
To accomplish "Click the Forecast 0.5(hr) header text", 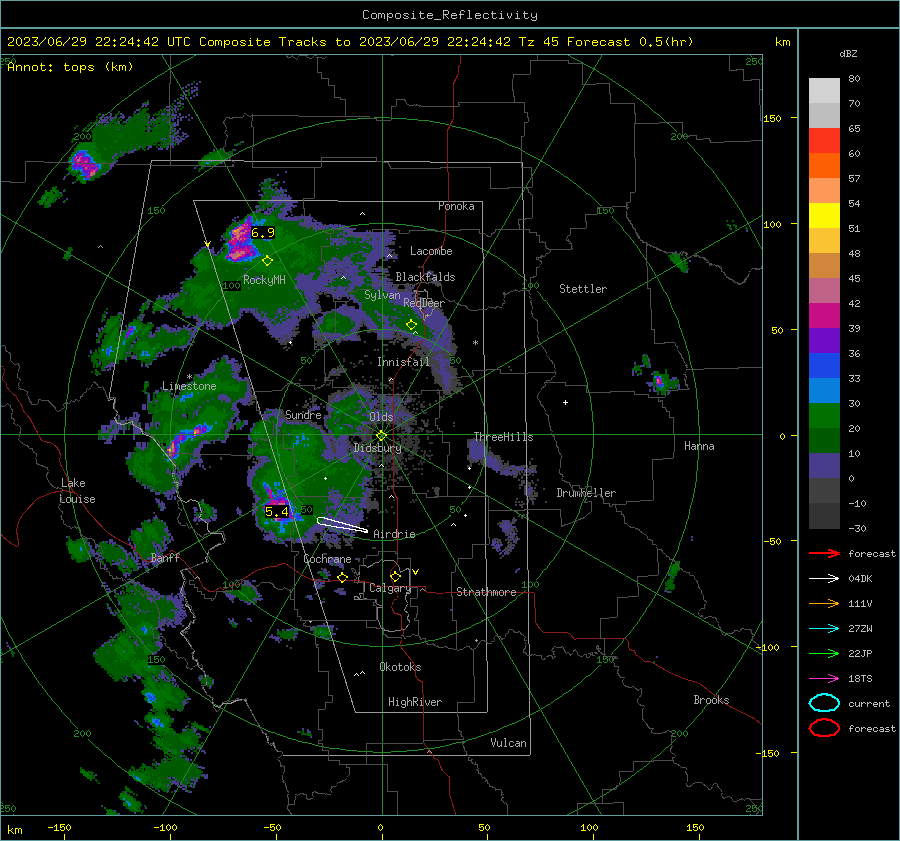I will tap(630, 42).
